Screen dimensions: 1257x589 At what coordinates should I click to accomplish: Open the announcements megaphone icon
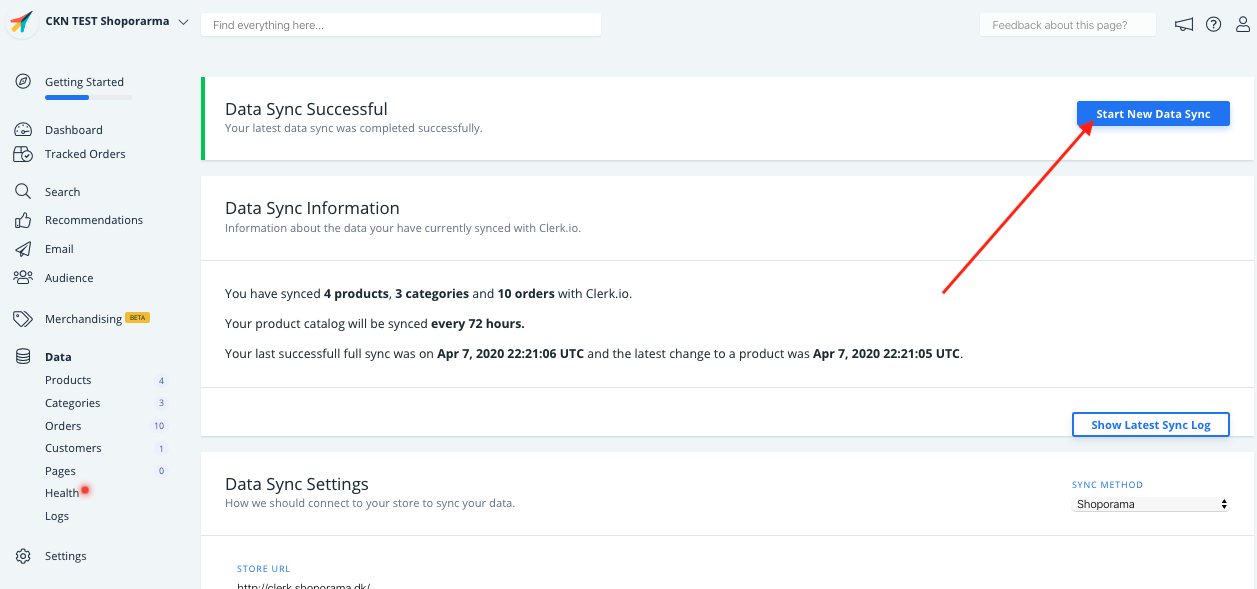1184,25
